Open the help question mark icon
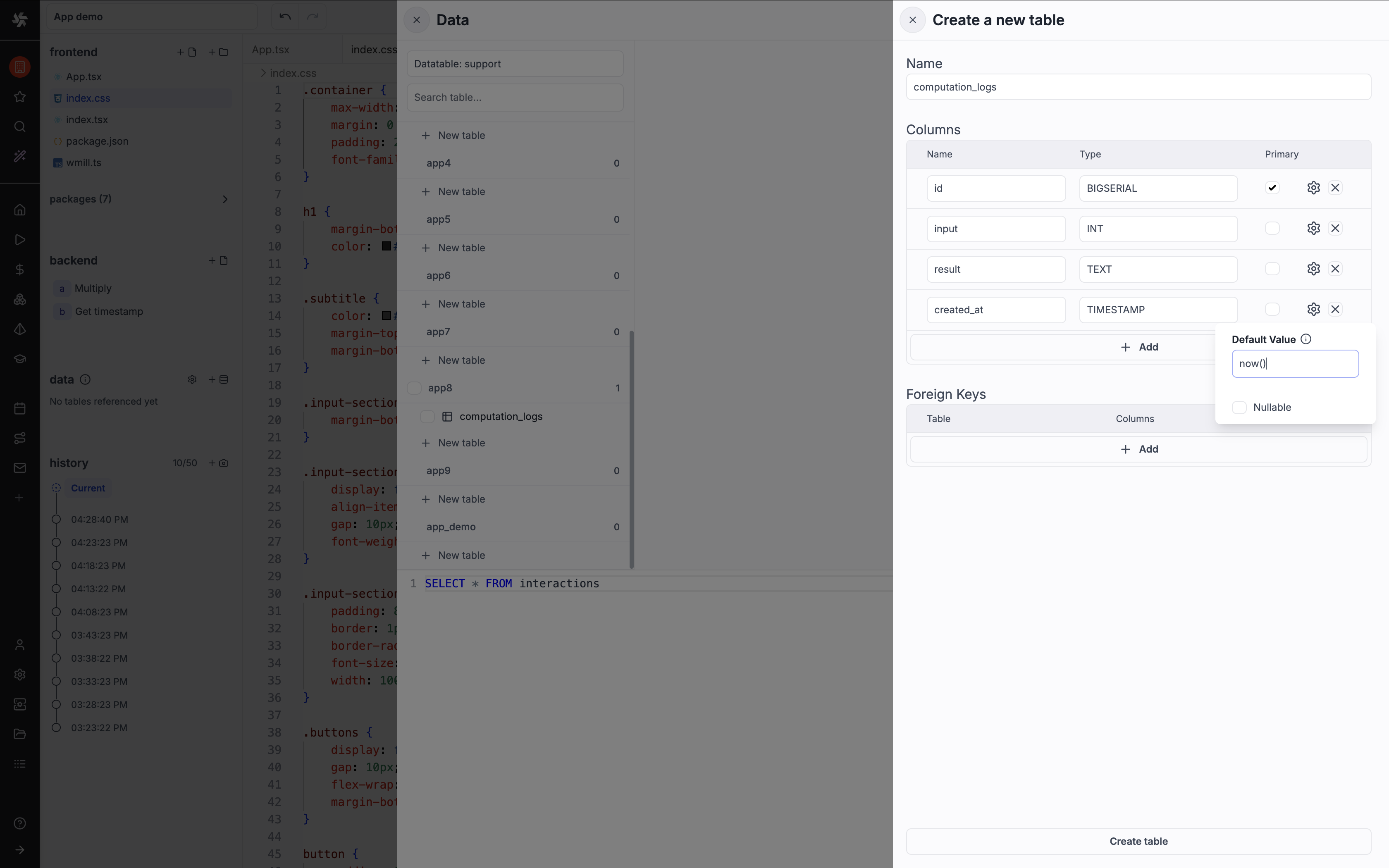 pyautogui.click(x=19, y=823)
